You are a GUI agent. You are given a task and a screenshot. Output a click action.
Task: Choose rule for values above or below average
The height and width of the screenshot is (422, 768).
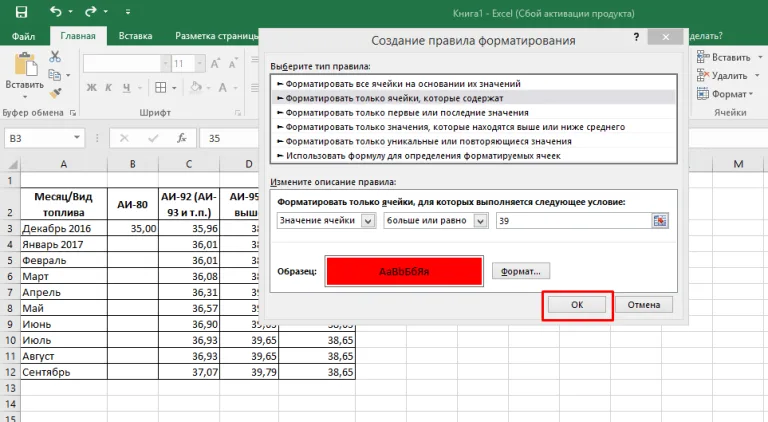pos(474,127)
